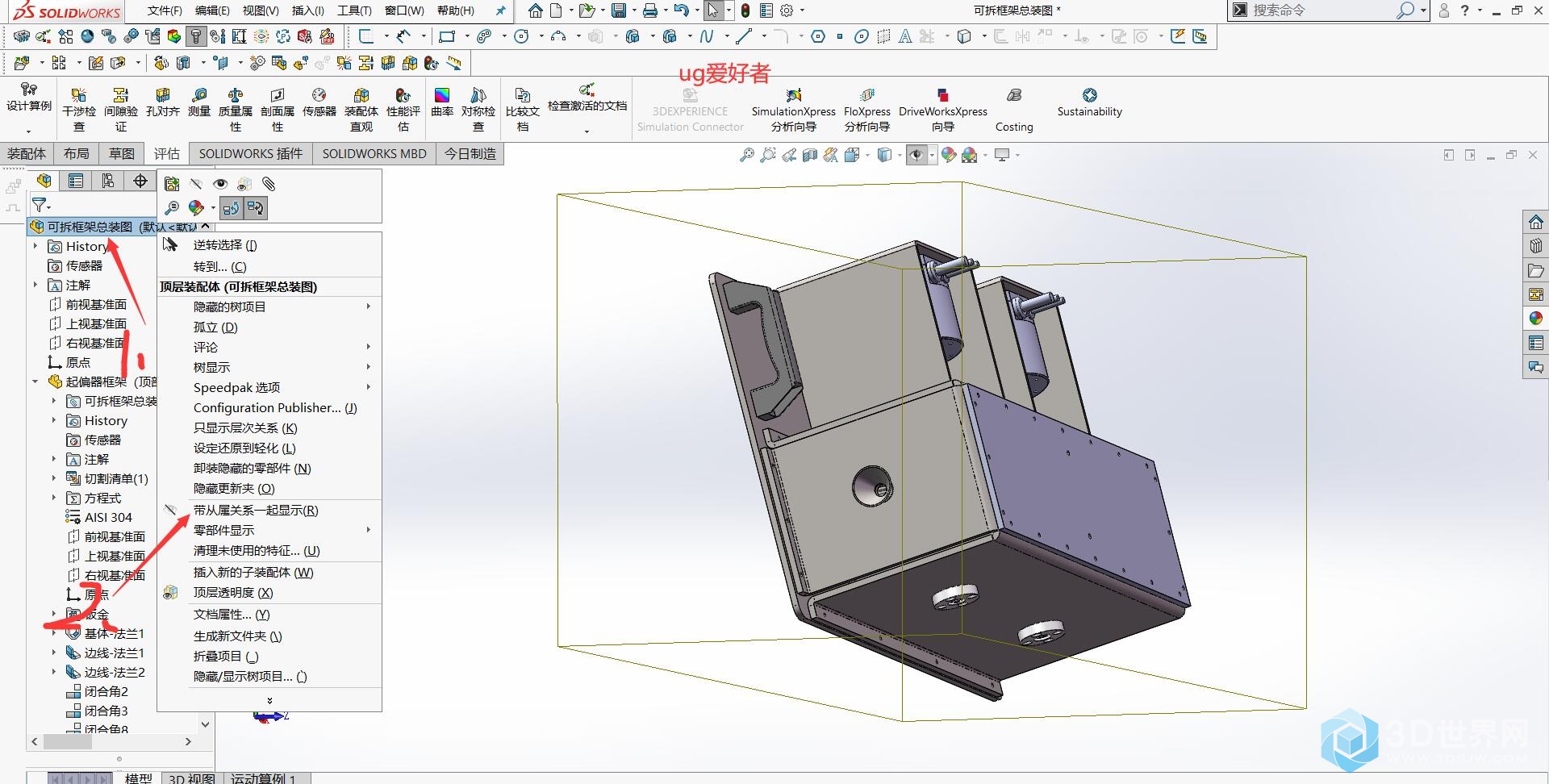Open Compare Documents (比较文档)

pyautogui.click(x=523, y=110)
